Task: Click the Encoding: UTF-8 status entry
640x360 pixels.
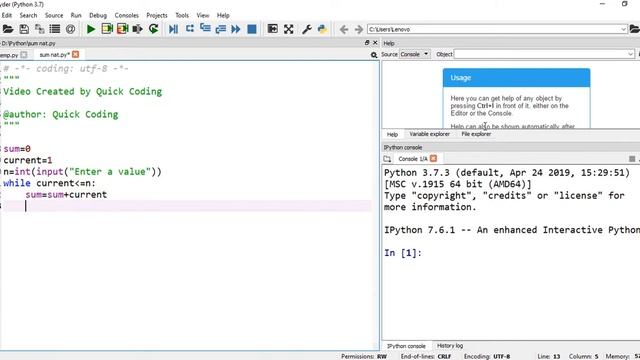Action: (487, 356)
